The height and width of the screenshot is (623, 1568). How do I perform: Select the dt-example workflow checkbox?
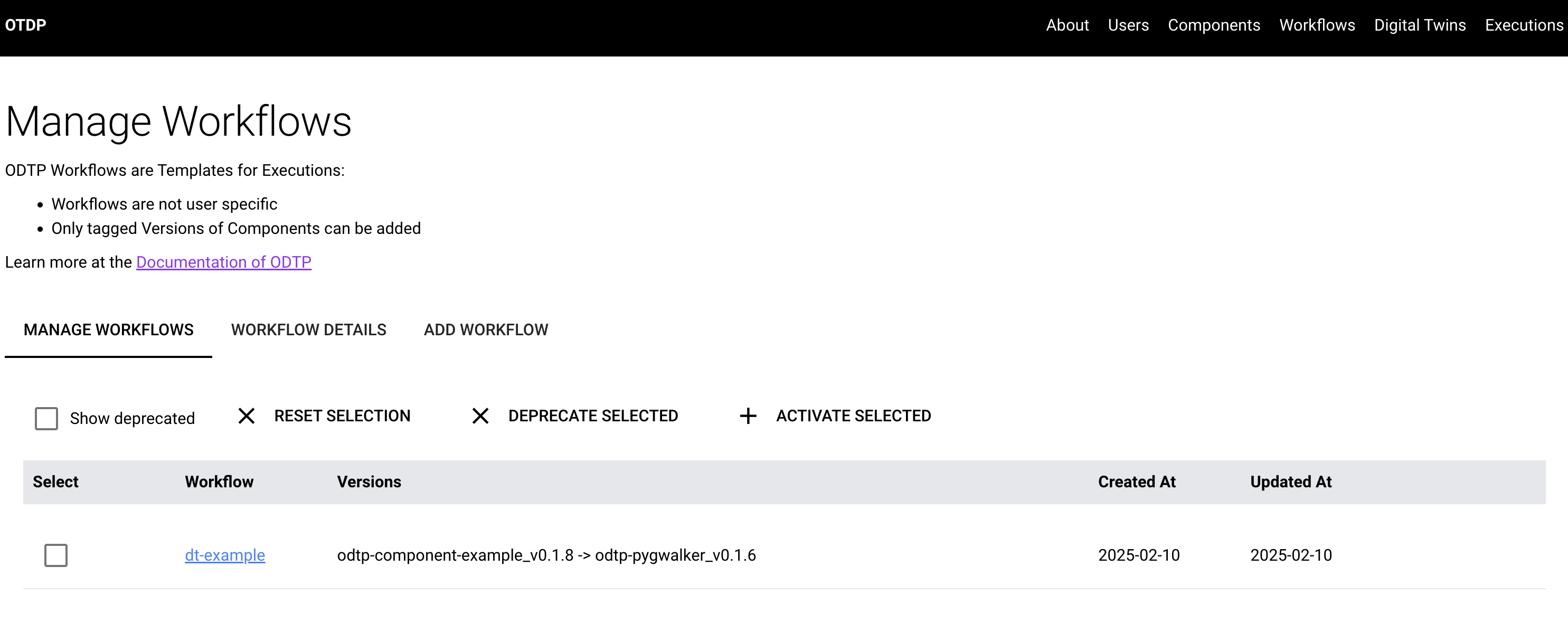(x=56, y=553)
